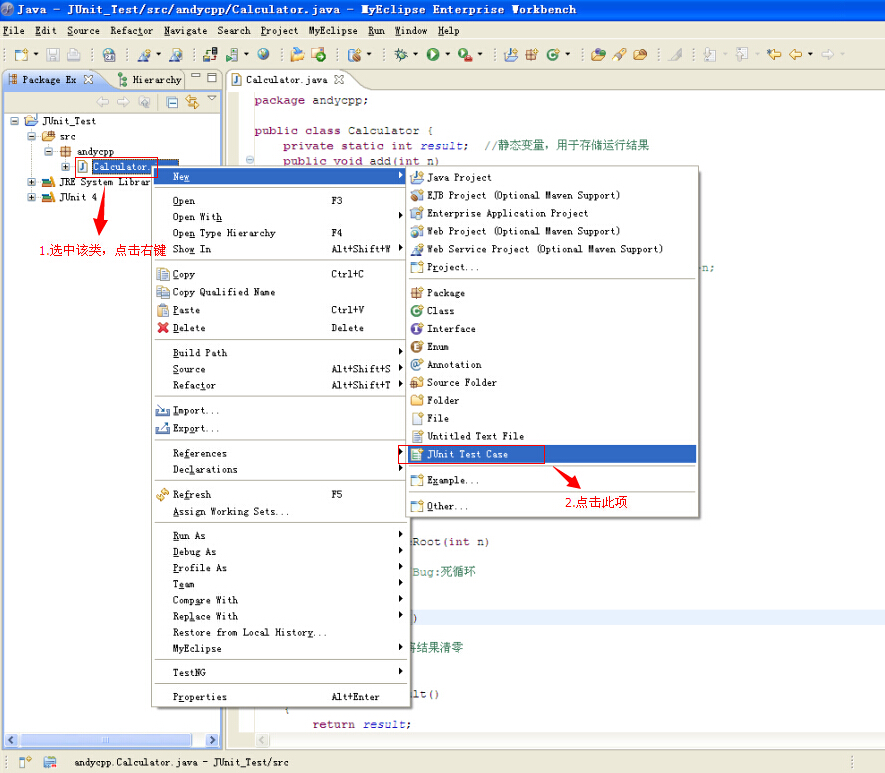Click the Run External Tools icon
The image size is (885, 773).
point(465,54)
